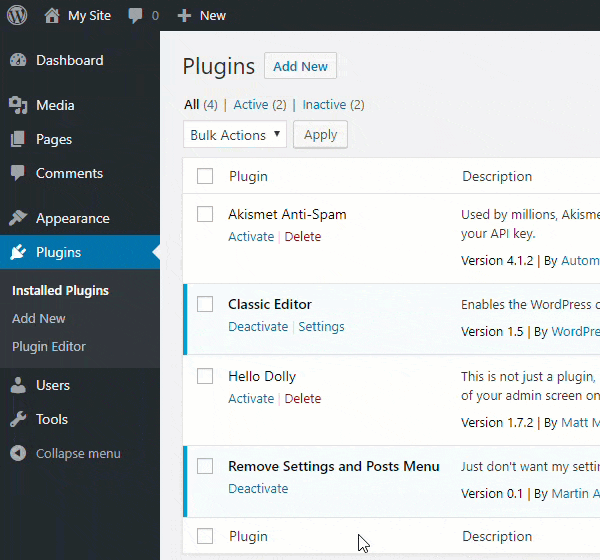Open Classic Editor Settings link

[x=321, y=327]
